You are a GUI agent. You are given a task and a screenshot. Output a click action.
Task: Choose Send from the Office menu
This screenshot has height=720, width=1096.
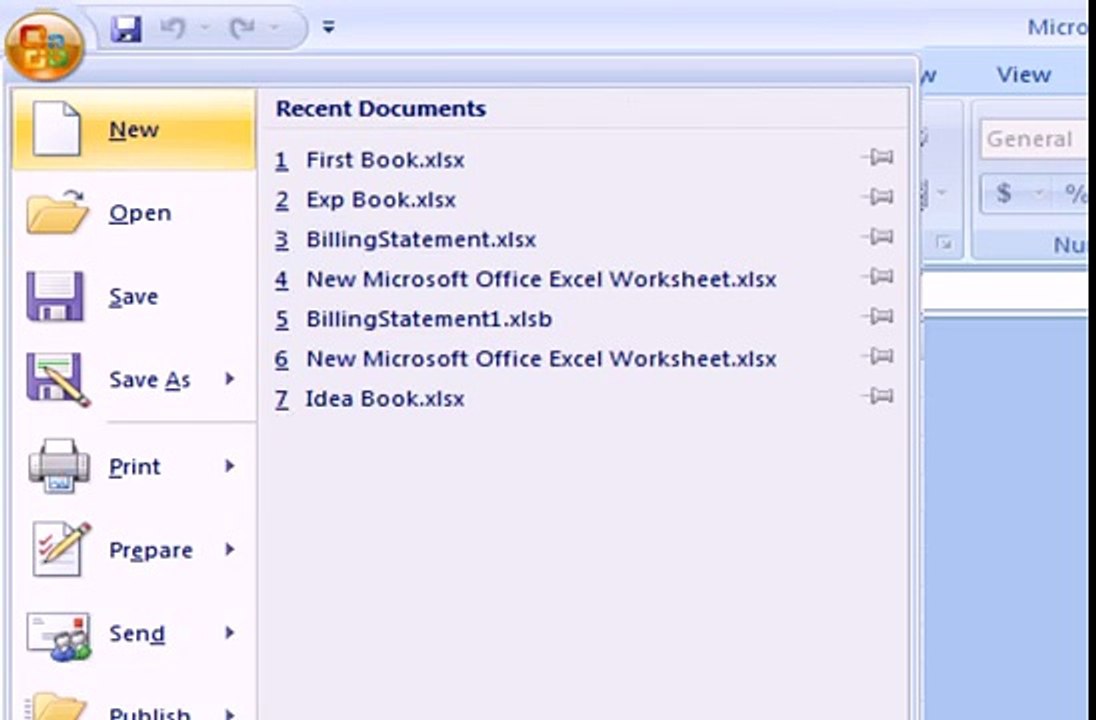[134, 633]
